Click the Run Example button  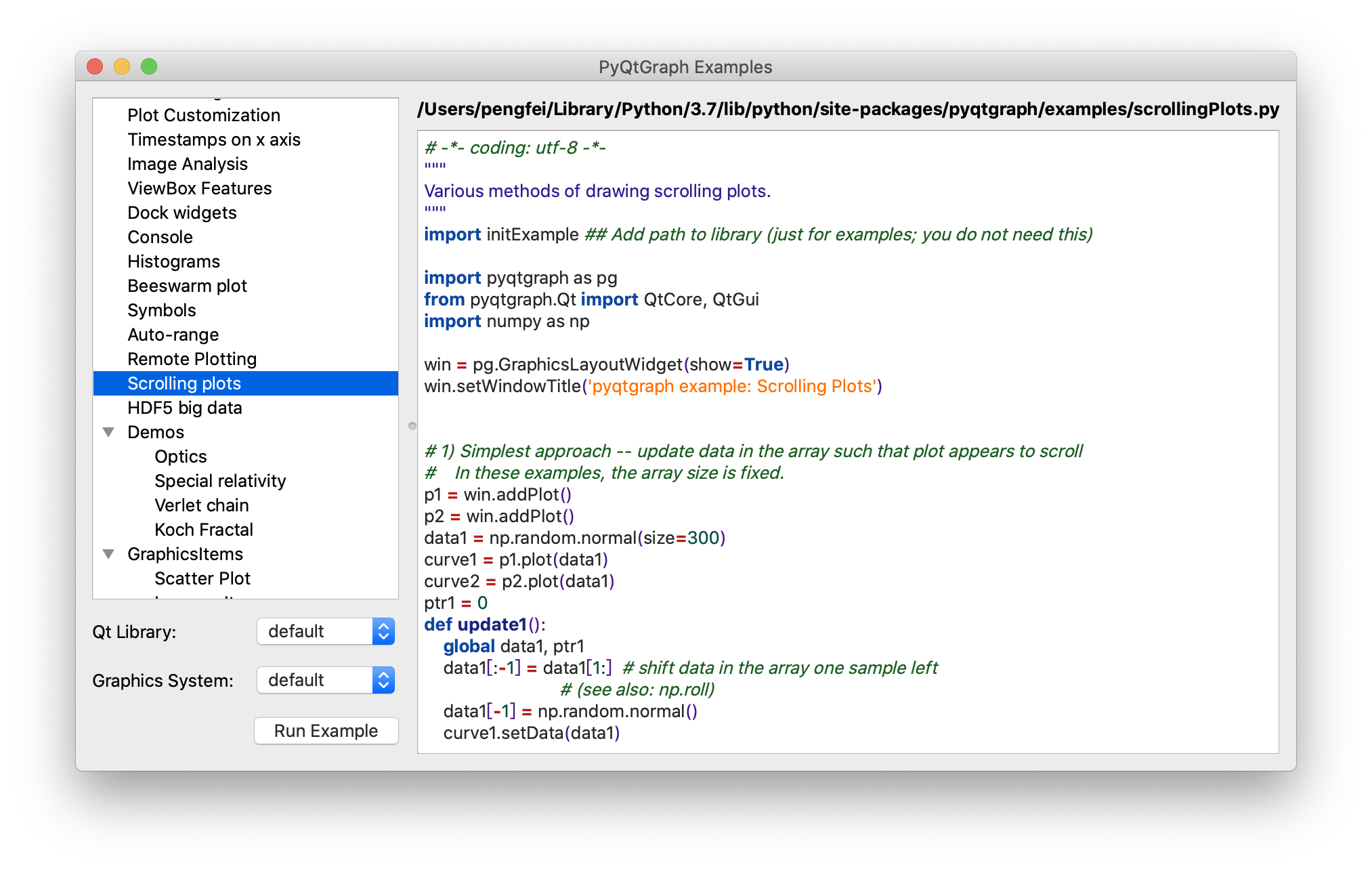point(326,731)
